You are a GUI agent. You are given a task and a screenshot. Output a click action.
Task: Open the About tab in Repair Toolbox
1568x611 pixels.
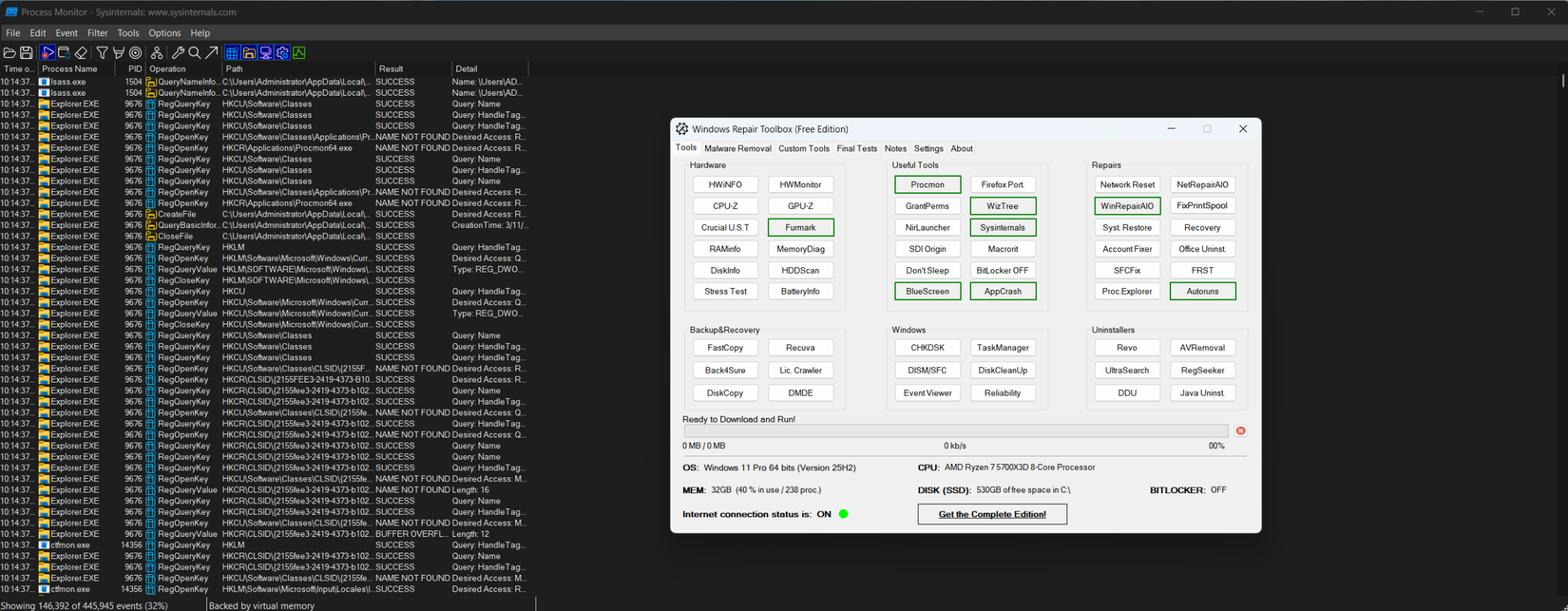click(x=962, y=148)
